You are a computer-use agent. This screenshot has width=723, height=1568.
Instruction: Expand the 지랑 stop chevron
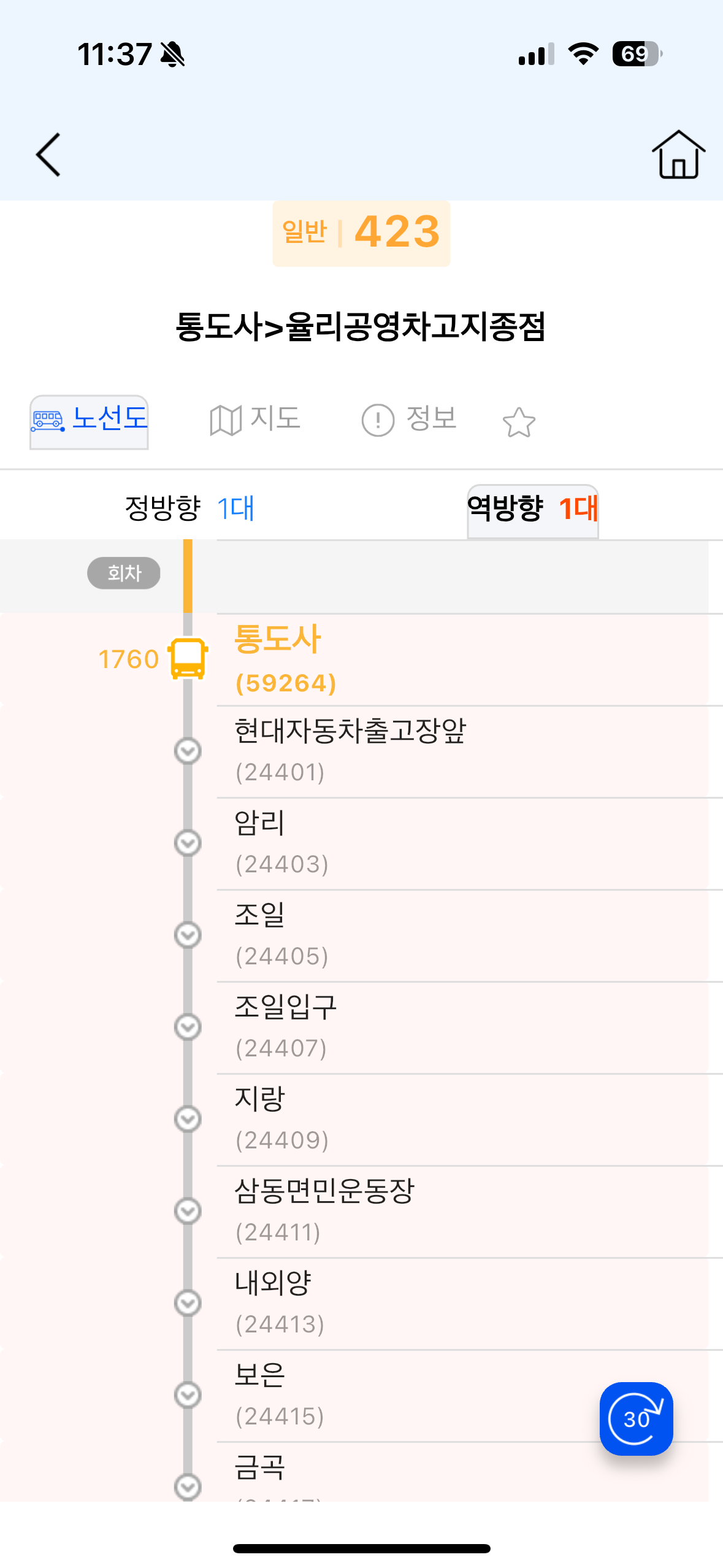point(188,1119)
